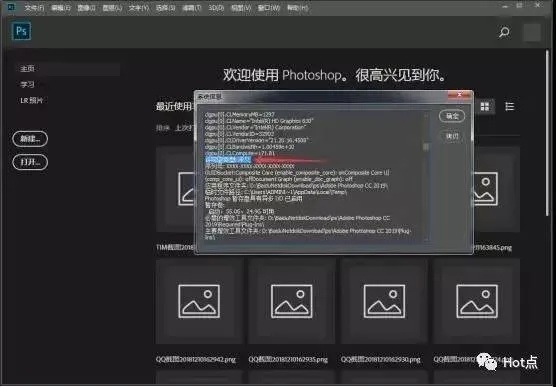The height and width of the screenshot is (387, 556).
Task: Open the 选择(S) menu
Action: pyautogui.click(x=165, y=7)
